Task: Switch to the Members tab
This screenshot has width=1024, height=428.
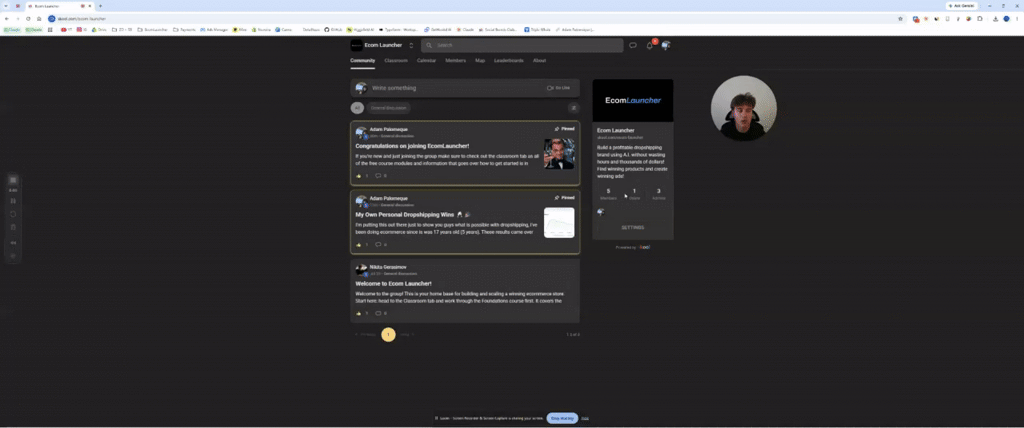Action: pyautogui.click(x=455, y=61)
